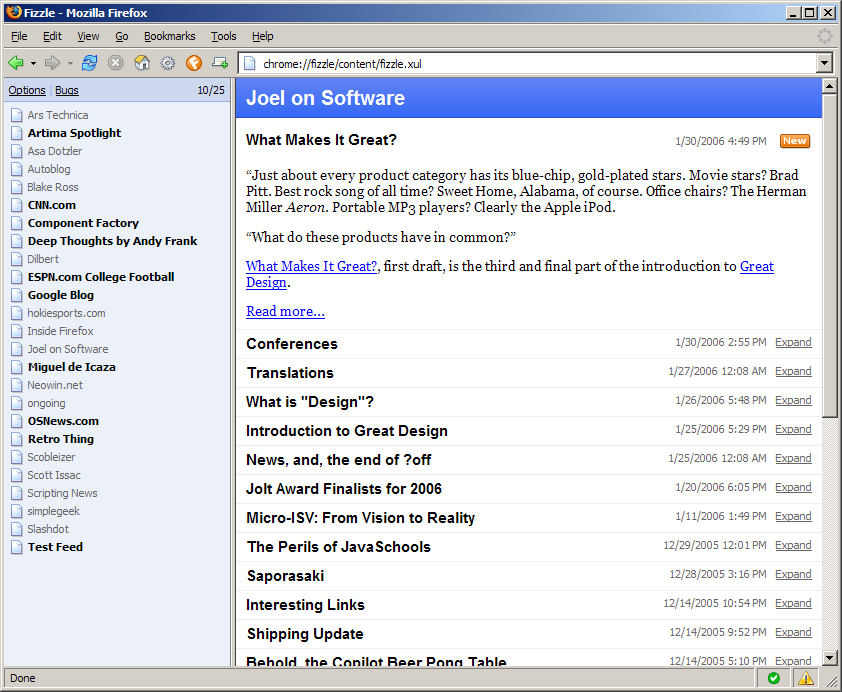Click the page icon beside Neowin.net
The width and height of the screenshot is (842, 692).
point(17,385)
